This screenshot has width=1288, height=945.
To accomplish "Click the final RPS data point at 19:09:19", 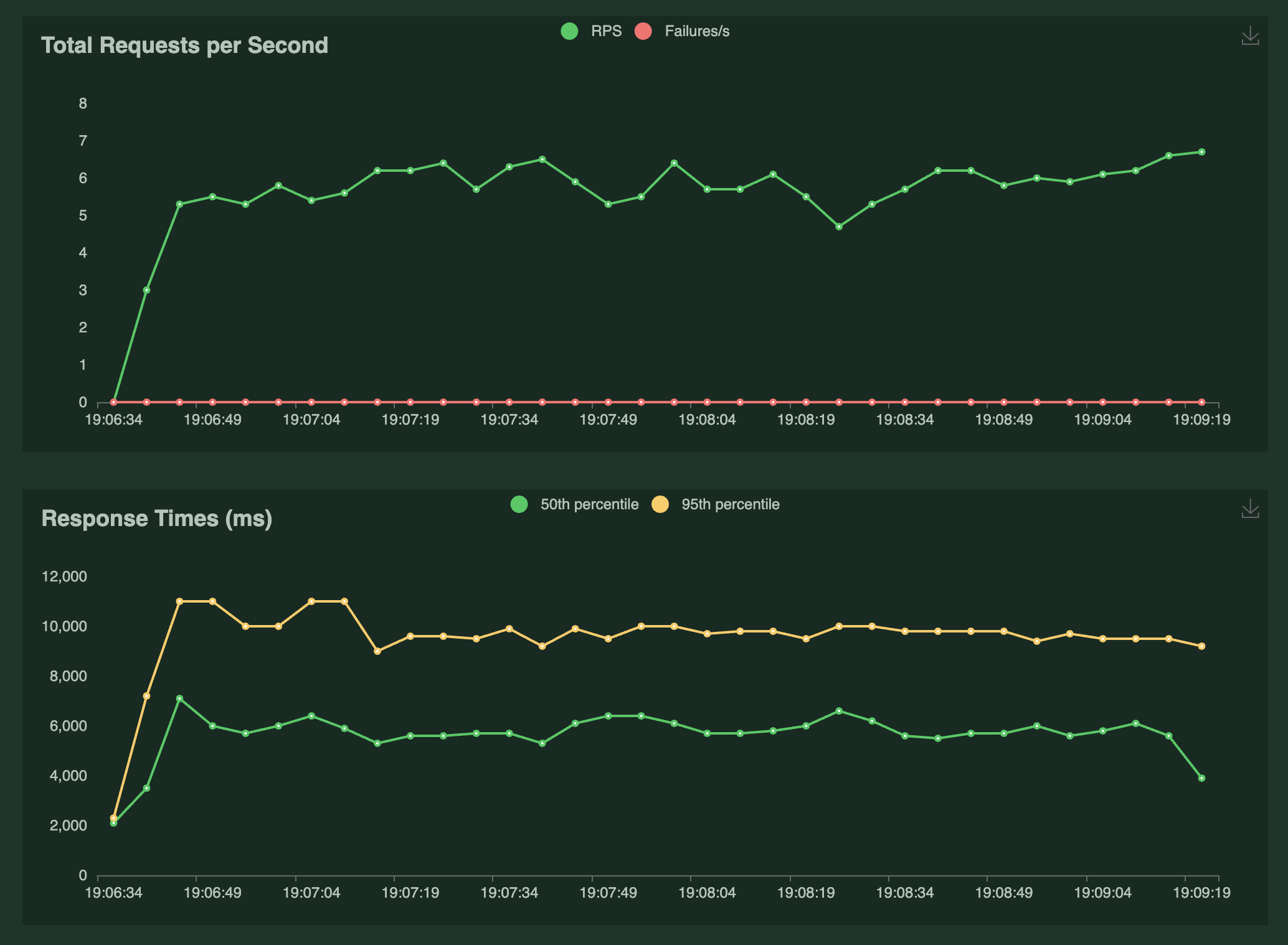I will point(1201,152).
